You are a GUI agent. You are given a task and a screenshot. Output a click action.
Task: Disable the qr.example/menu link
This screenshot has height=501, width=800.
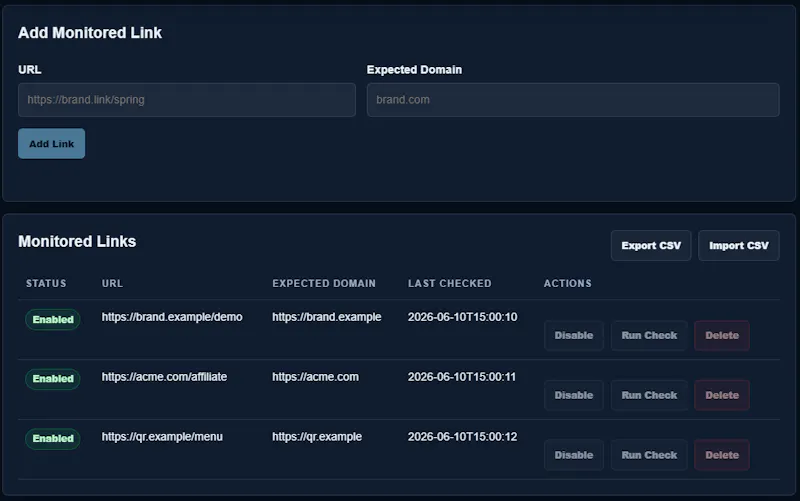pyautogui.click(x=574, y=455)
